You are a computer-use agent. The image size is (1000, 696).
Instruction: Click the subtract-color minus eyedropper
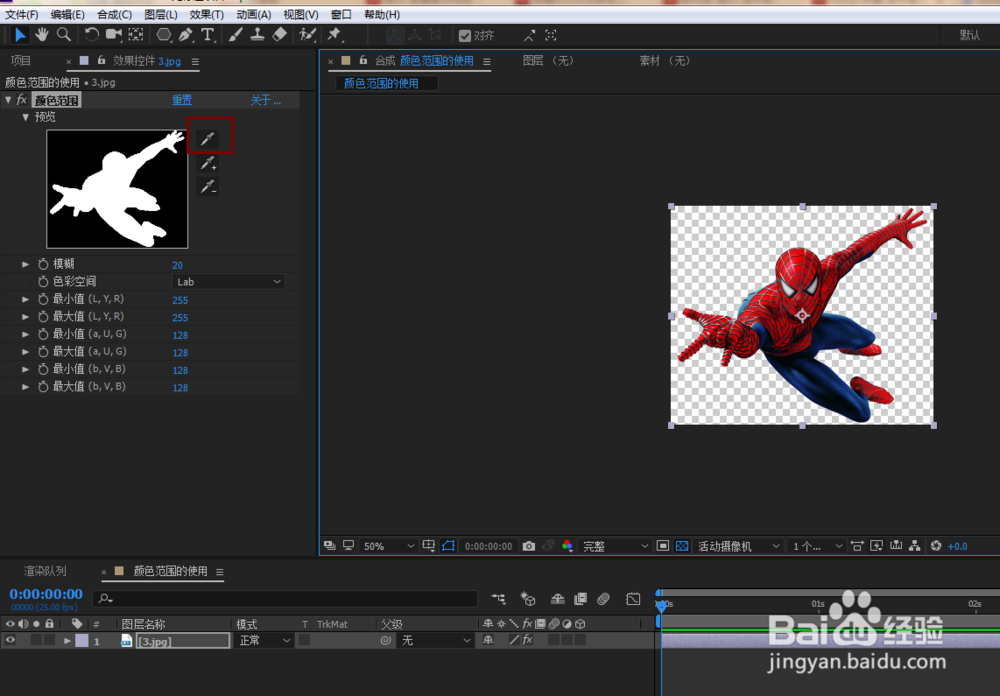tap(208, 187)
